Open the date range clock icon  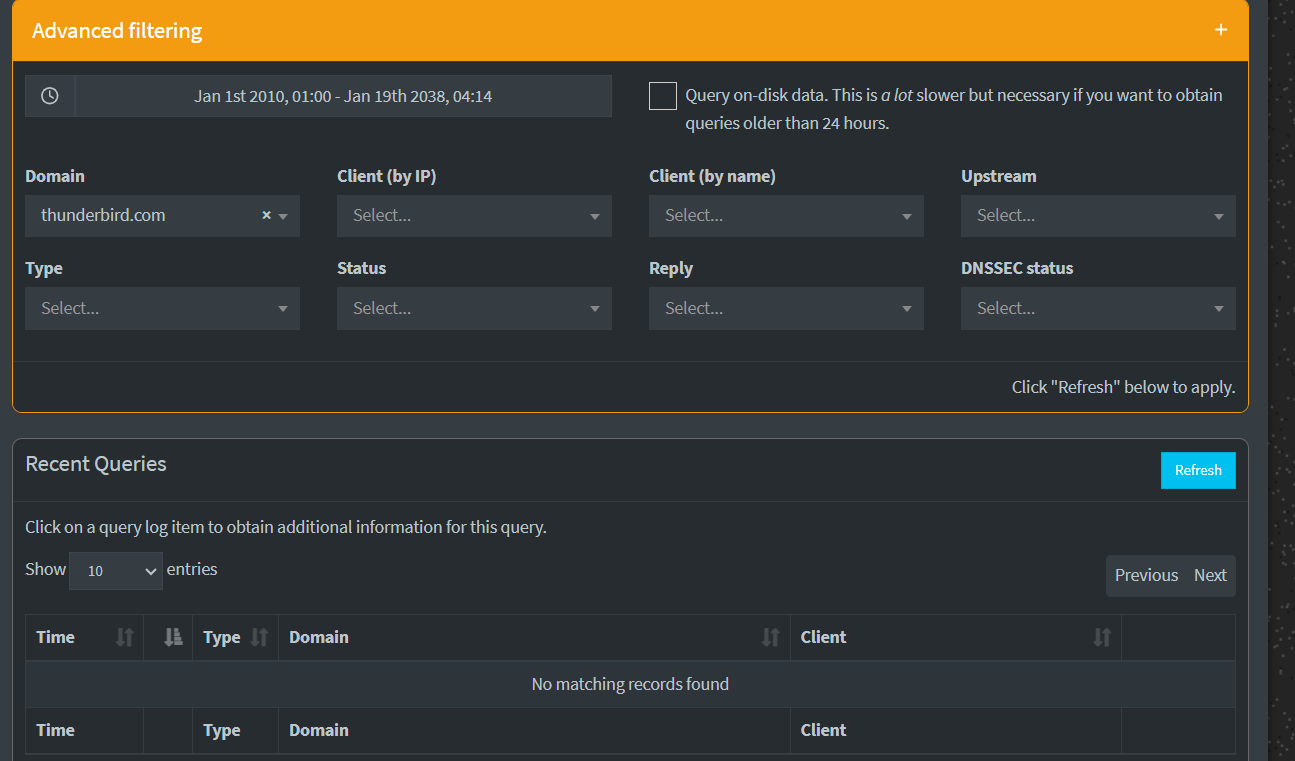click(50, 95)
